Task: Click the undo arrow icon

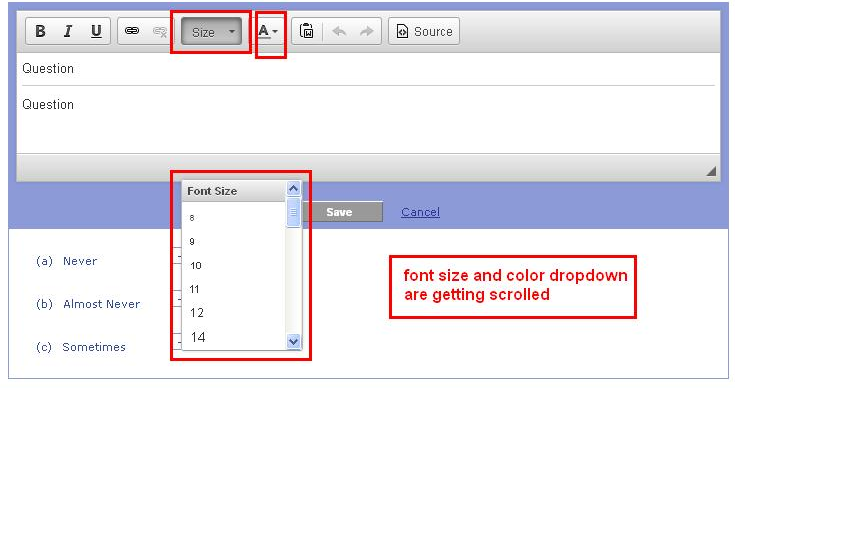Action: 339,31
